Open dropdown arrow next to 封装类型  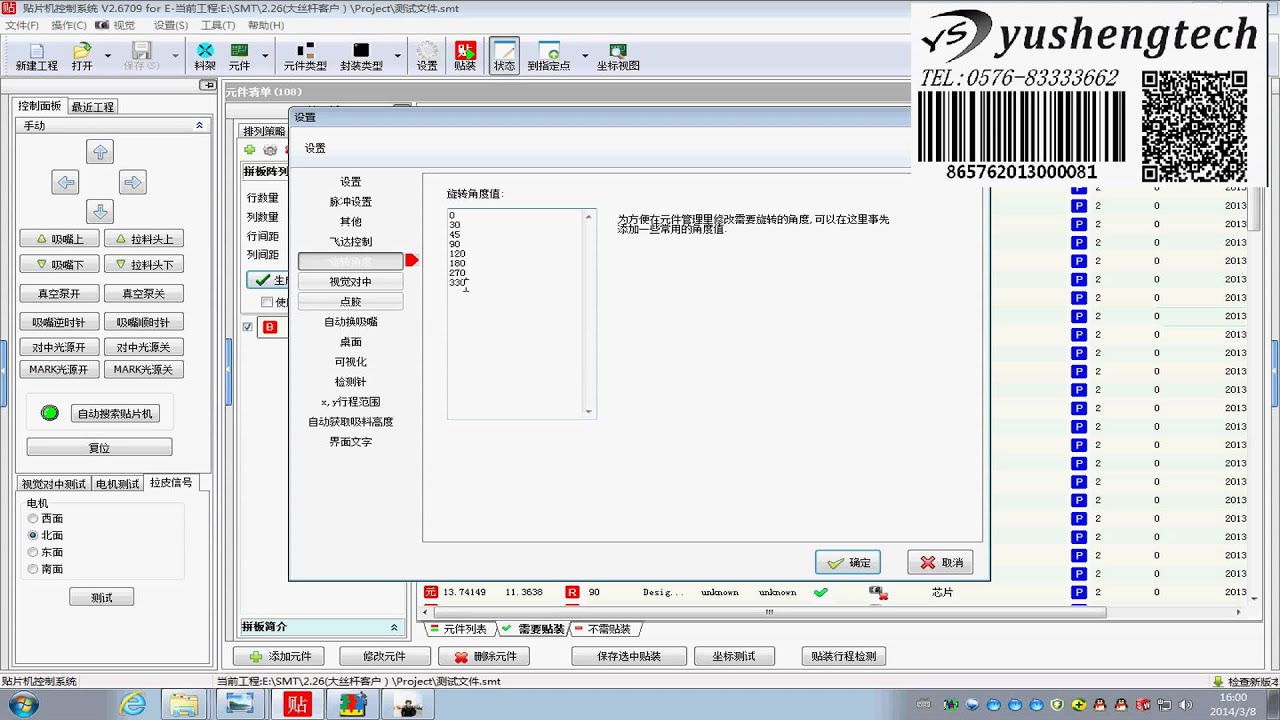397,57
